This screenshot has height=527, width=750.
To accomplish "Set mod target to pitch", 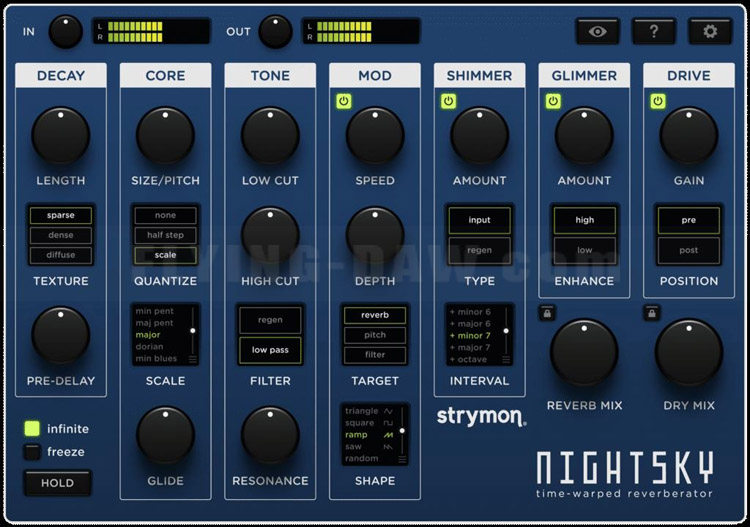I will pos(375,335).
